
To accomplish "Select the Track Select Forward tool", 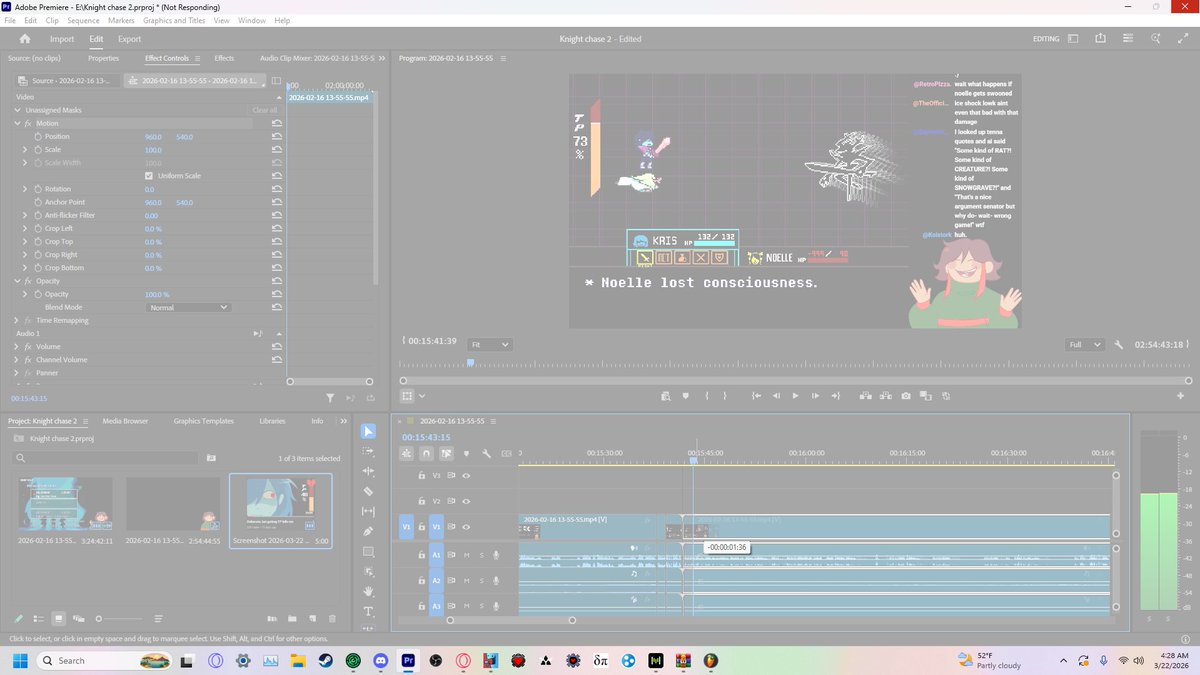I will click(x=368, y=451).
